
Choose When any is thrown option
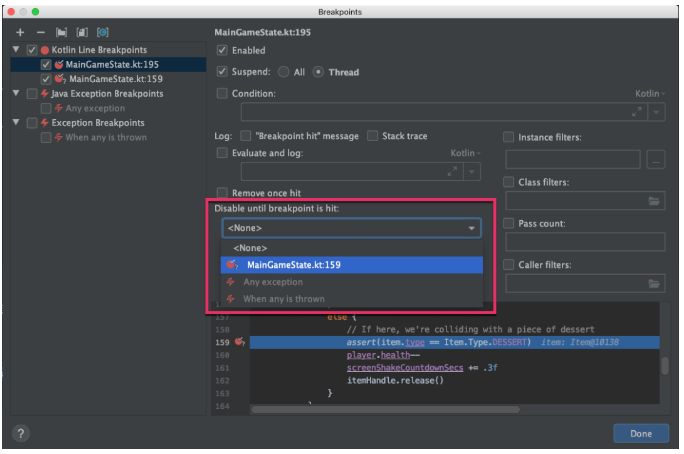tap(352, 299)
